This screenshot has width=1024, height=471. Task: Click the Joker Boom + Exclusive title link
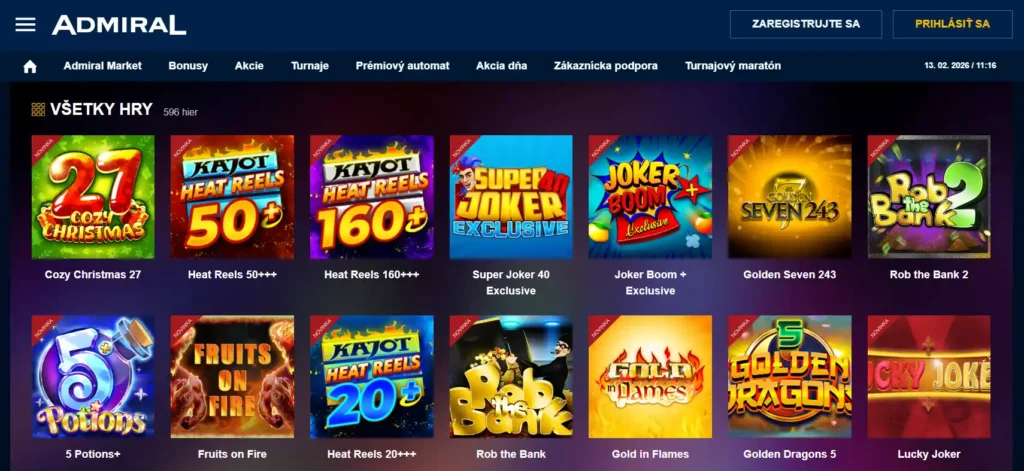tap(650, 283)
